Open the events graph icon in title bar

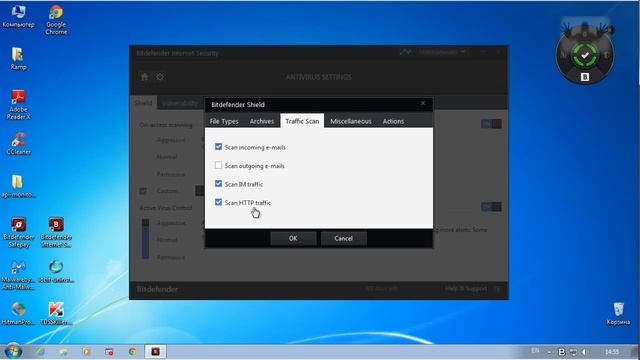click(405, 52)
